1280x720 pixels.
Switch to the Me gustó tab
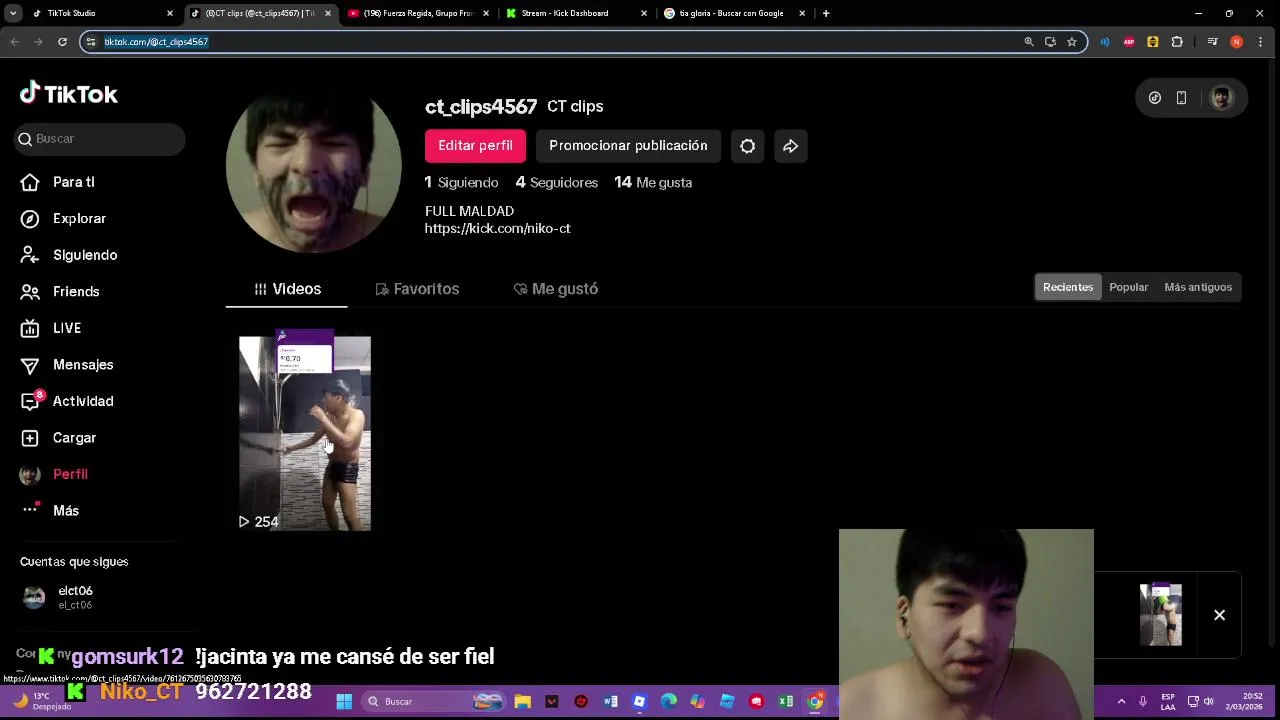(x=555, y=289)
